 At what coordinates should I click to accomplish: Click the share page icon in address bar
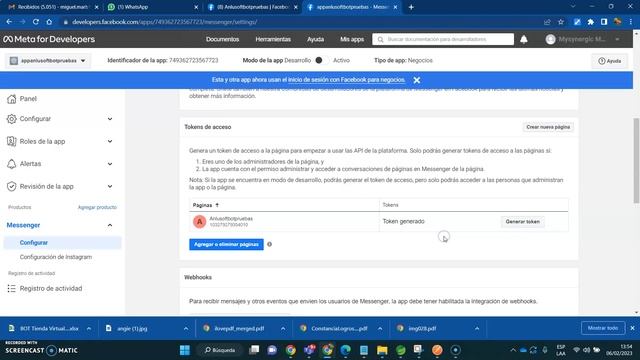(x=547, y=22)
